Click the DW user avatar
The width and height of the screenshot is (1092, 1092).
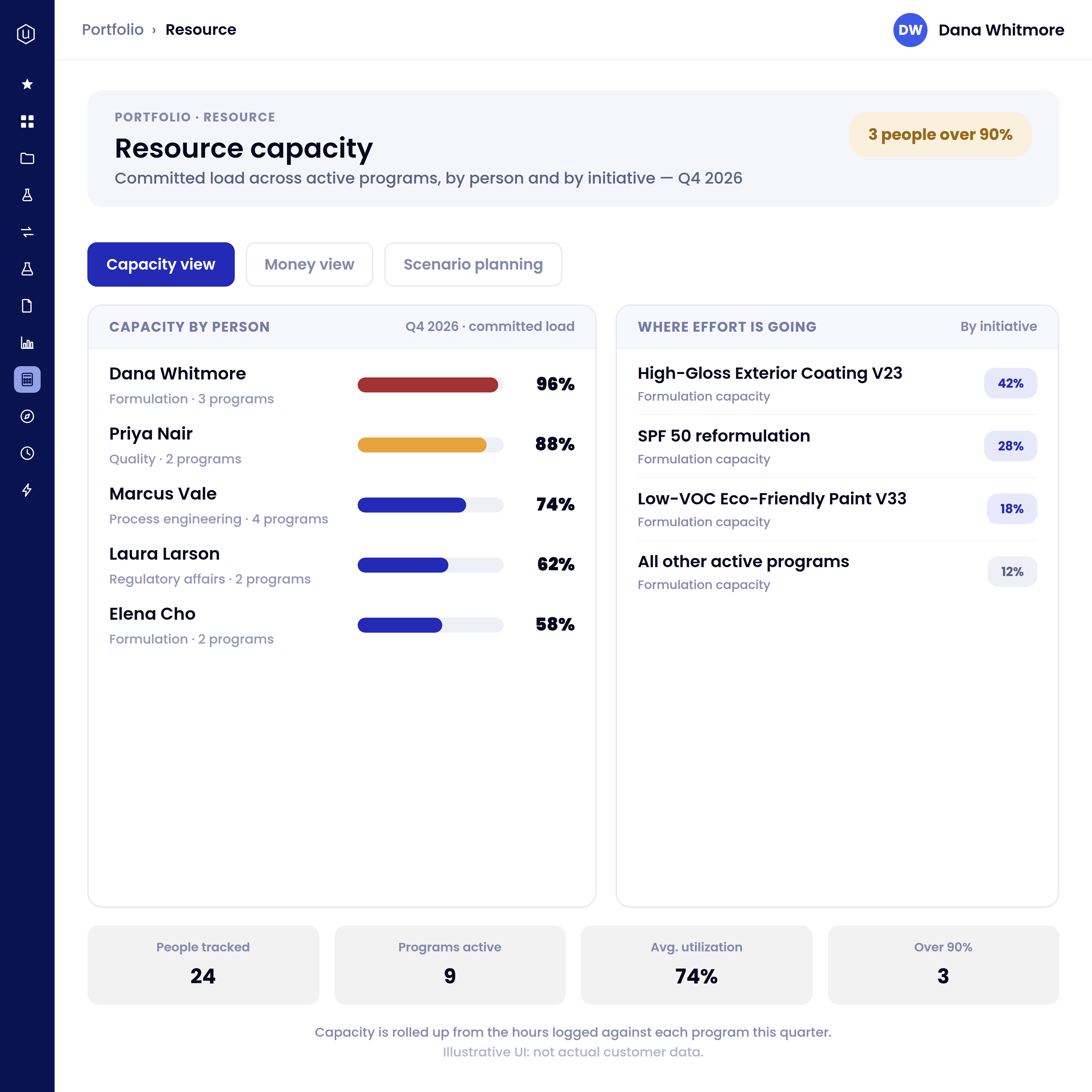[x=910, y=30]
